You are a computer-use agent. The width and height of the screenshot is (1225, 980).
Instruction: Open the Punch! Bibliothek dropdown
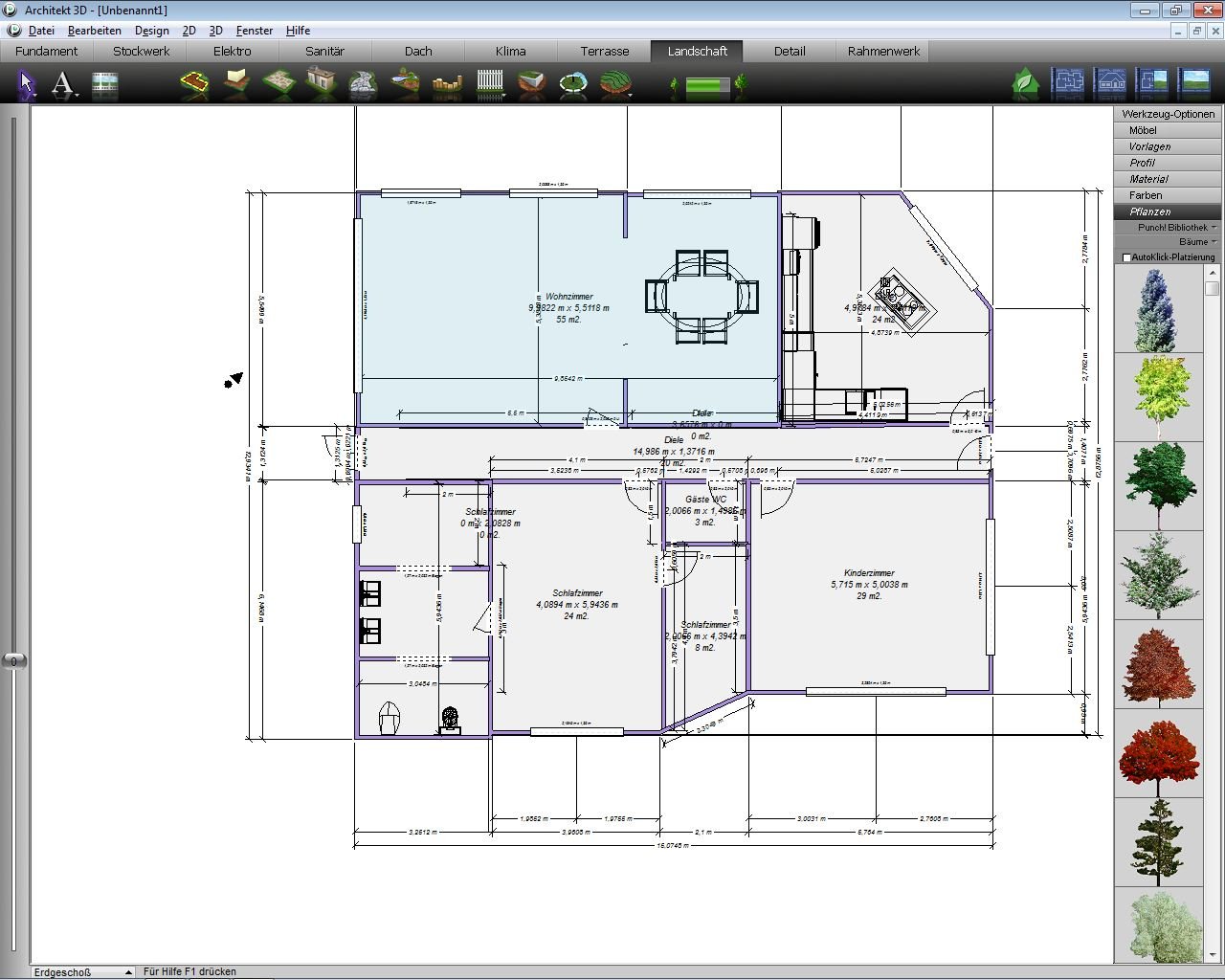[x=1167, y=228]
